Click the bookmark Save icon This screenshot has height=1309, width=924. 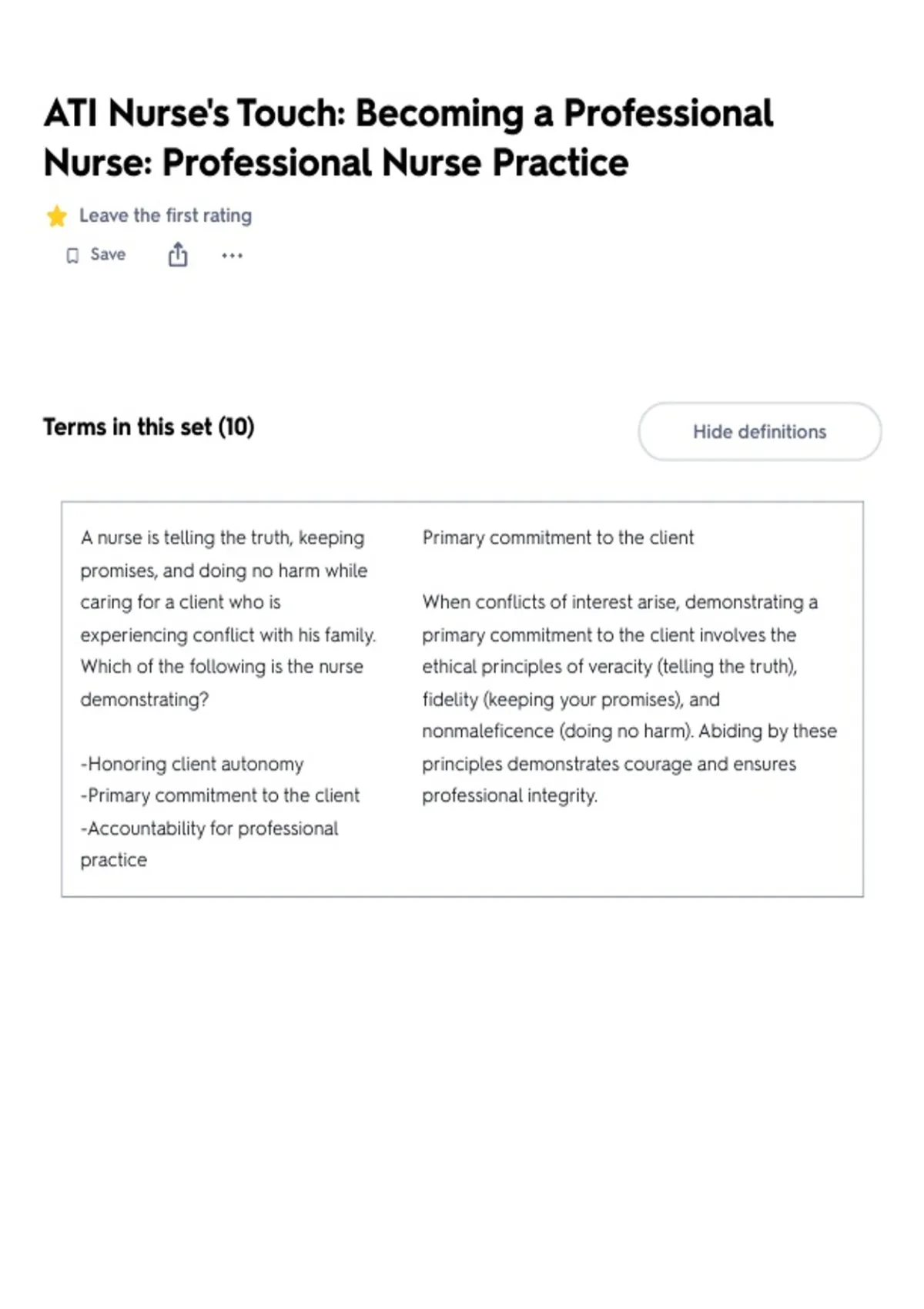(72, 256)
